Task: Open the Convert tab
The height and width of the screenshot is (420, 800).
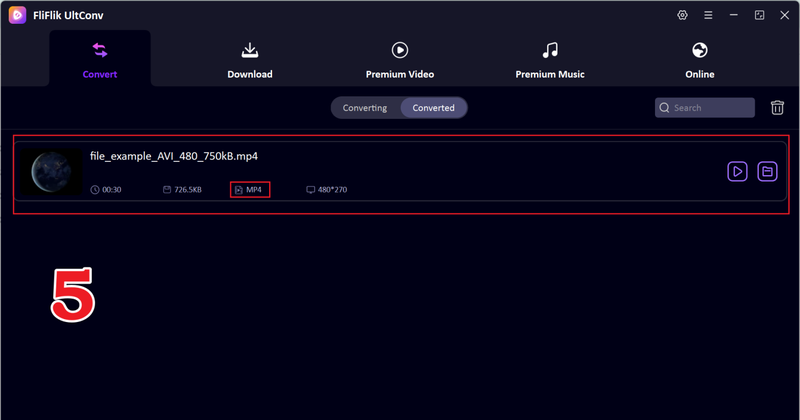Action: point(100,59)
